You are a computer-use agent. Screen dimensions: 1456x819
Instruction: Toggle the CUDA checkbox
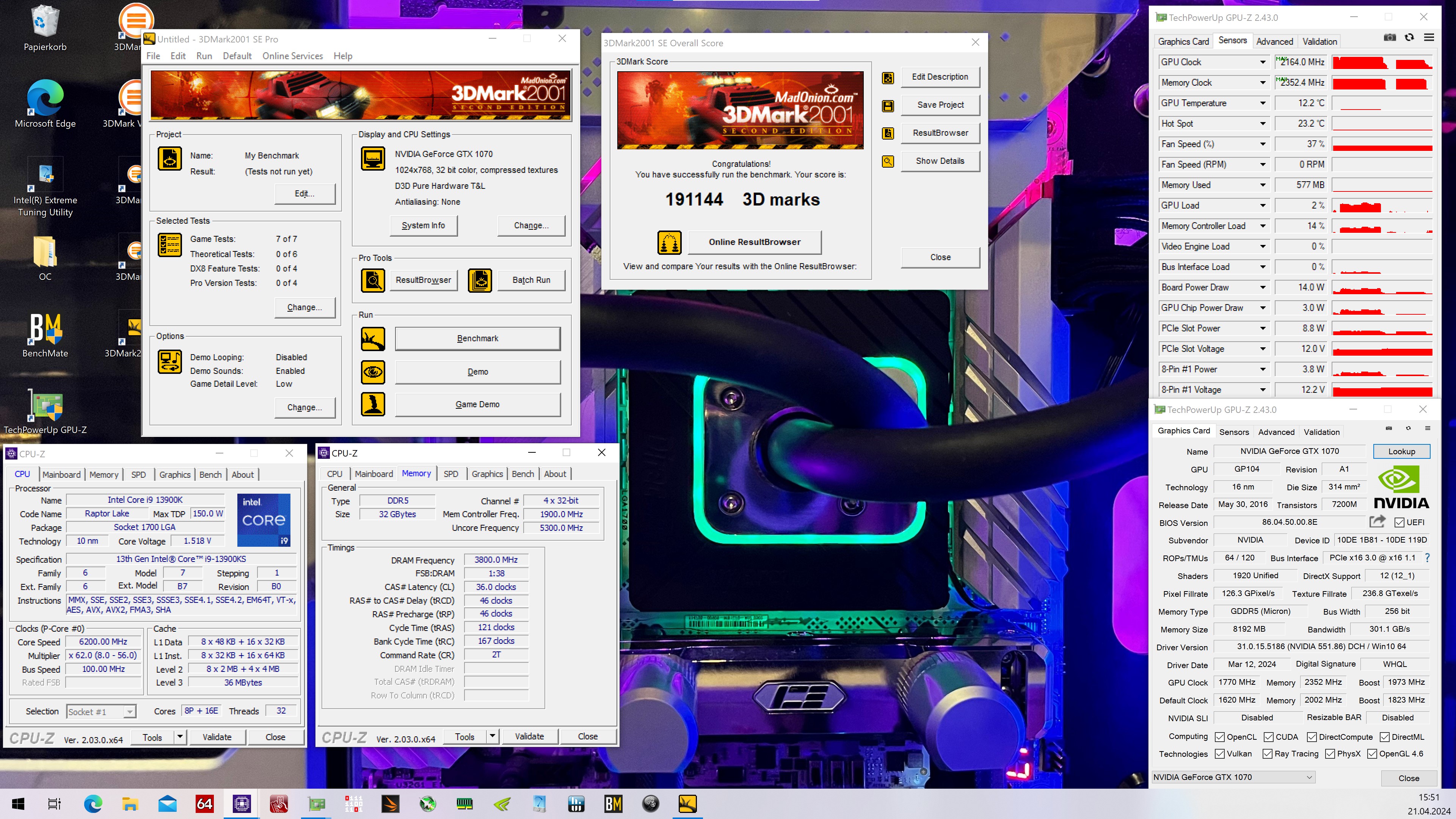(x=1268, y=737)
